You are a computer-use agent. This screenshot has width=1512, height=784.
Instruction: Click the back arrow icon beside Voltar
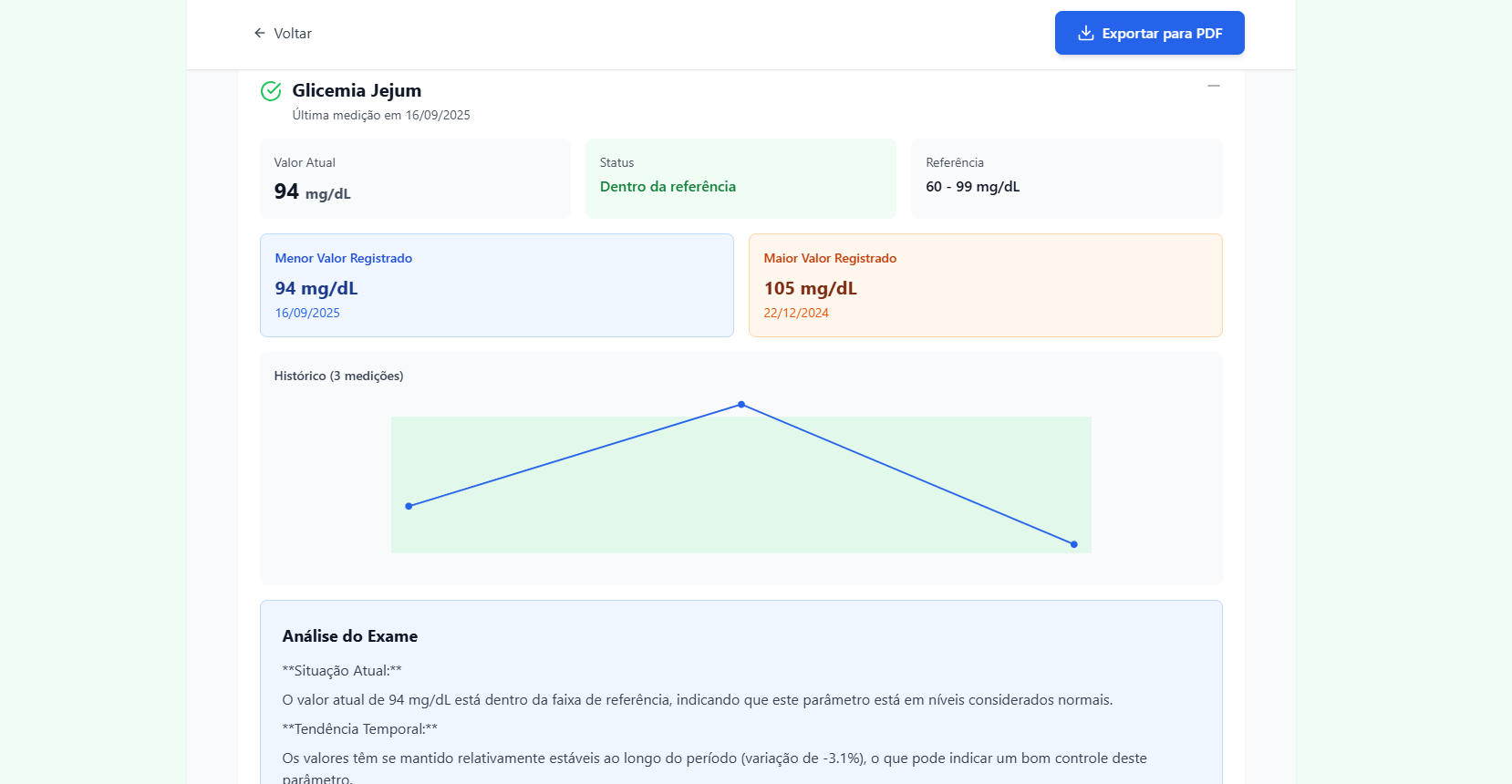(260, 33)
